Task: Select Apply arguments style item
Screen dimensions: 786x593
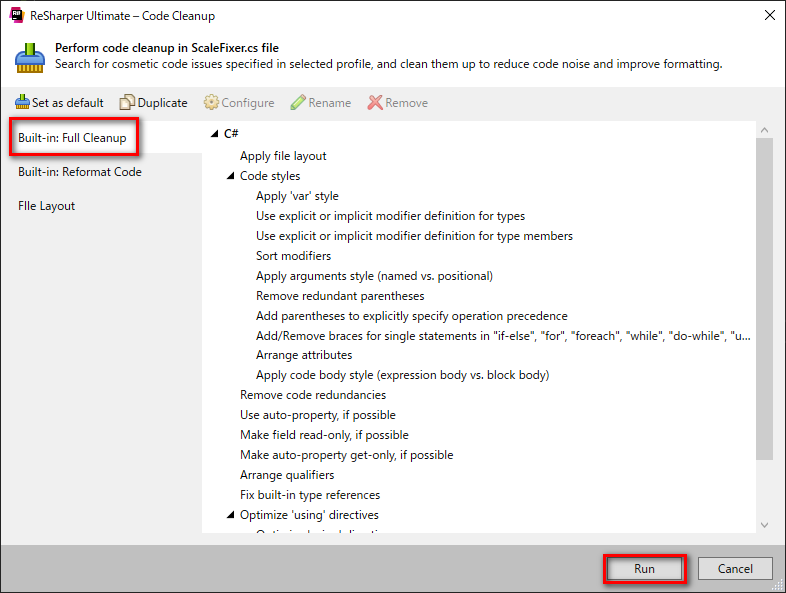Action: click(x=374, y=276)
